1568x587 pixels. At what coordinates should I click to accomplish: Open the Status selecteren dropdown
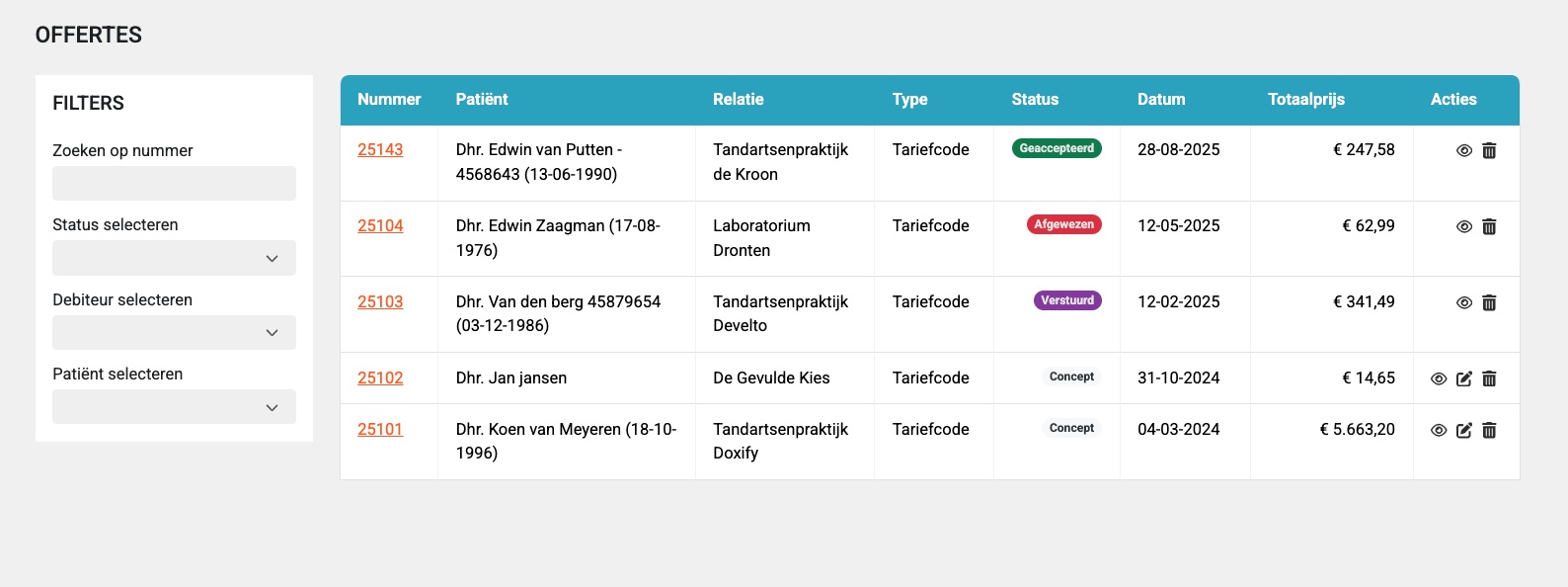pos(174,258)
